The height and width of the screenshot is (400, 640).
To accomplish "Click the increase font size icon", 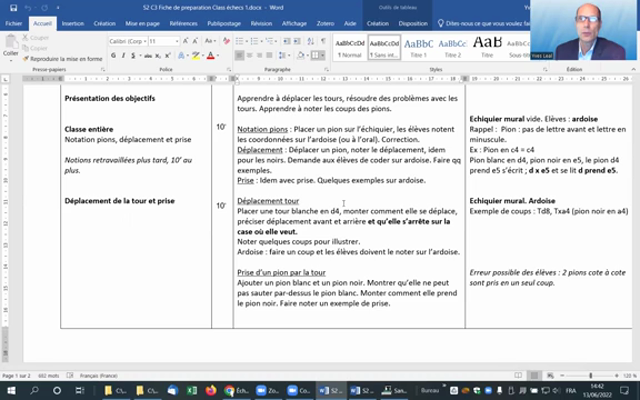I will tap(186, 41).
